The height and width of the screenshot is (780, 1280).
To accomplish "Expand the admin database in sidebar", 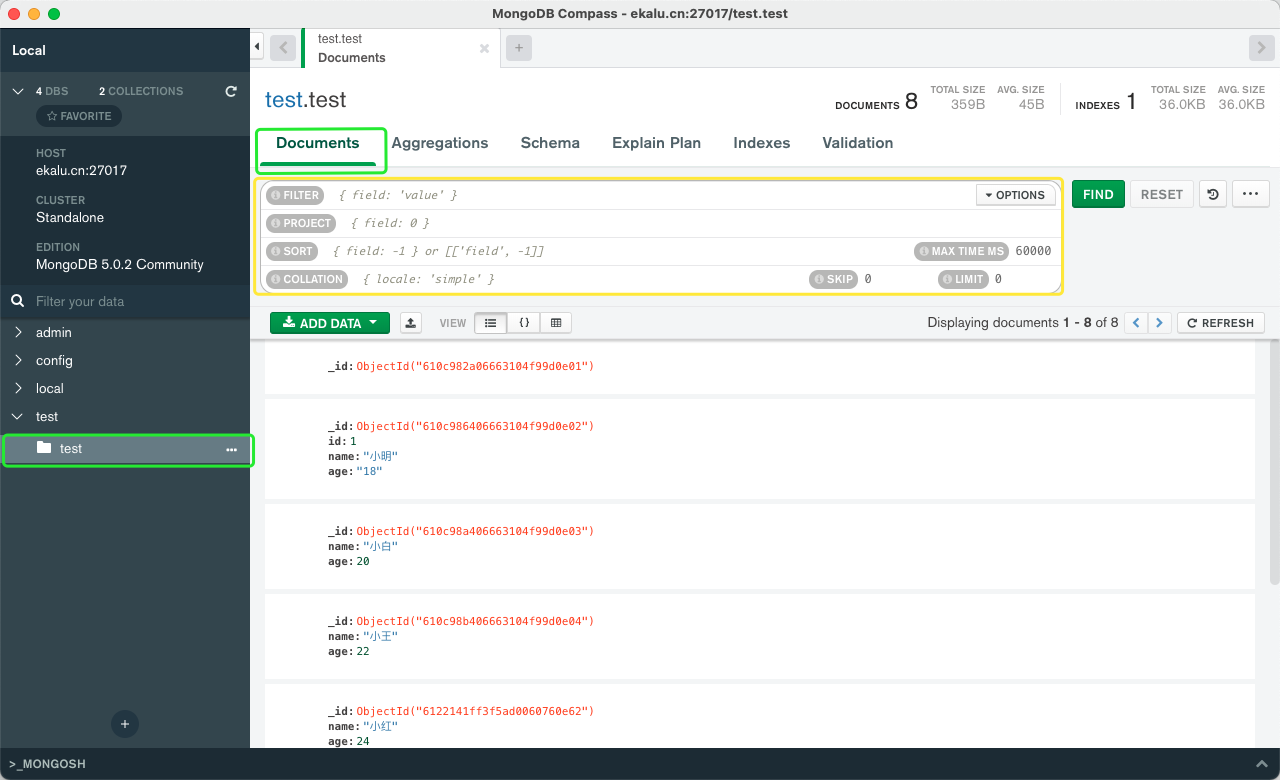I will [17, 332].
